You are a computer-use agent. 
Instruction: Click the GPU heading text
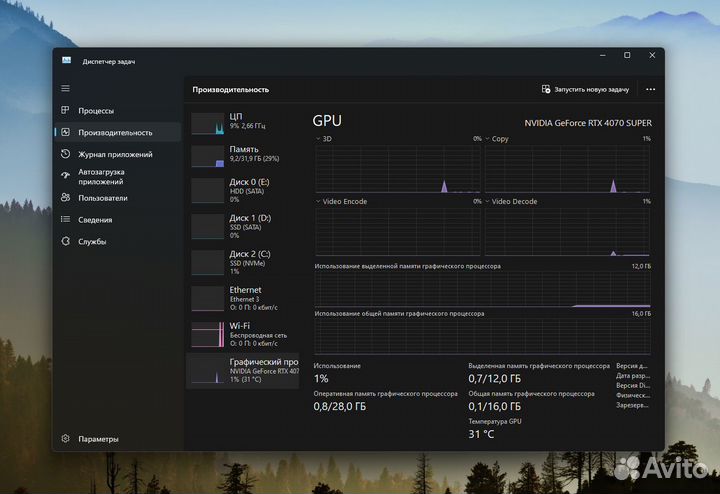click(x=327, y=121)
